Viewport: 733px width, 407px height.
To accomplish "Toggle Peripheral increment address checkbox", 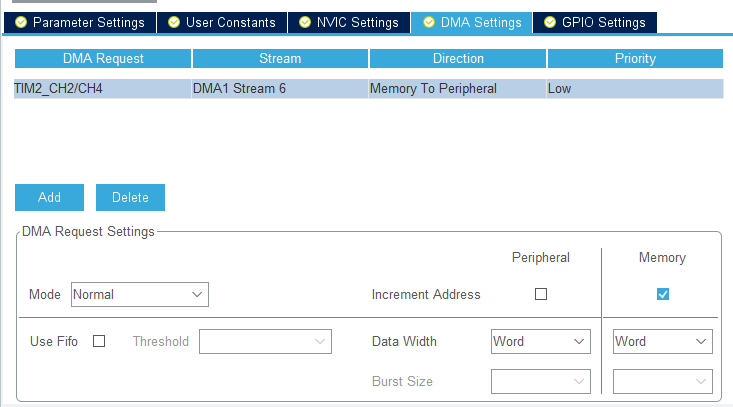I will click(x=541, y=294).
